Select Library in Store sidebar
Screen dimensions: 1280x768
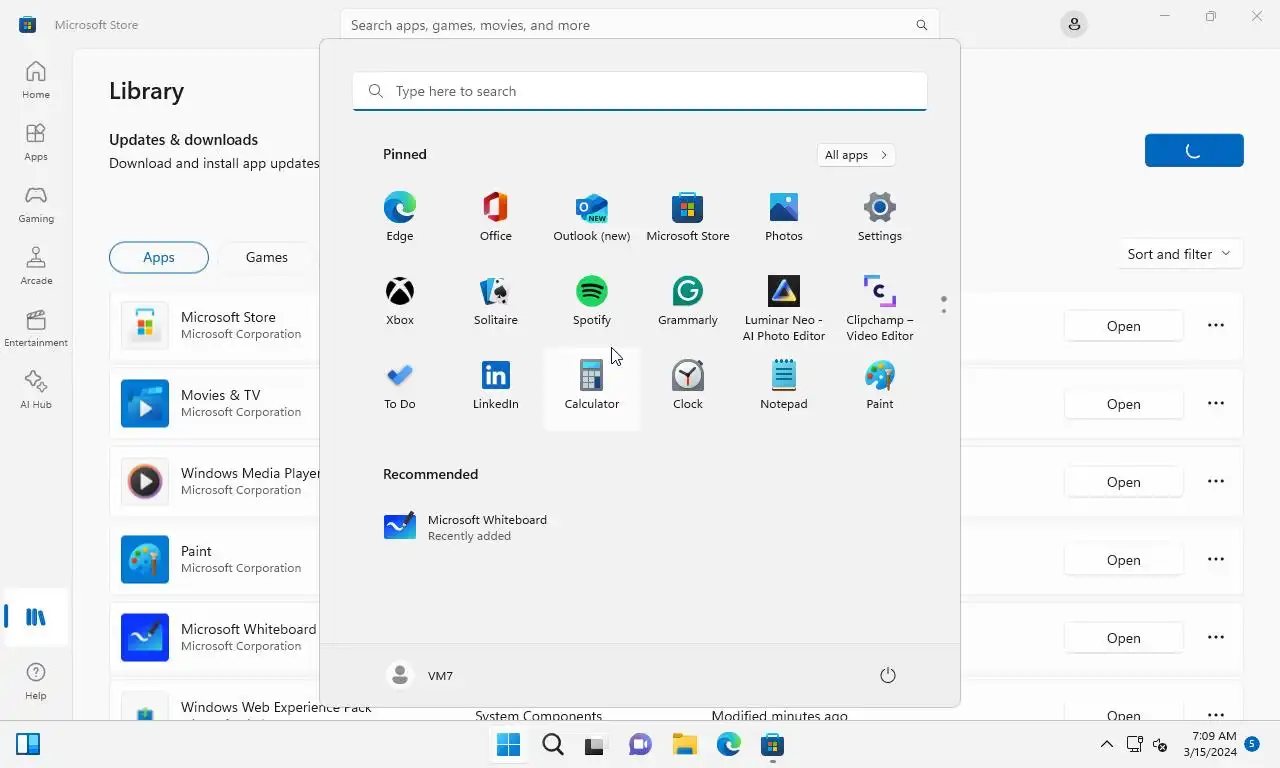(36, 617)
